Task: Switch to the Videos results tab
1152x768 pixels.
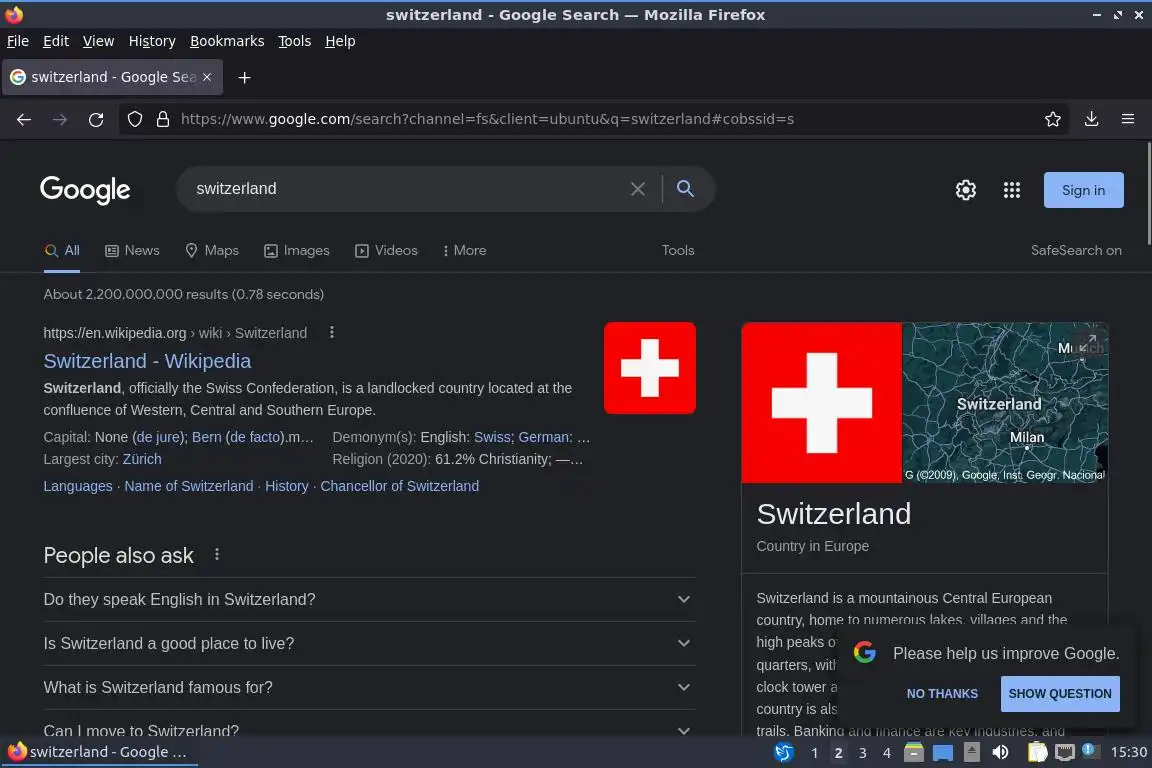Action: click(x=386, y=251)
